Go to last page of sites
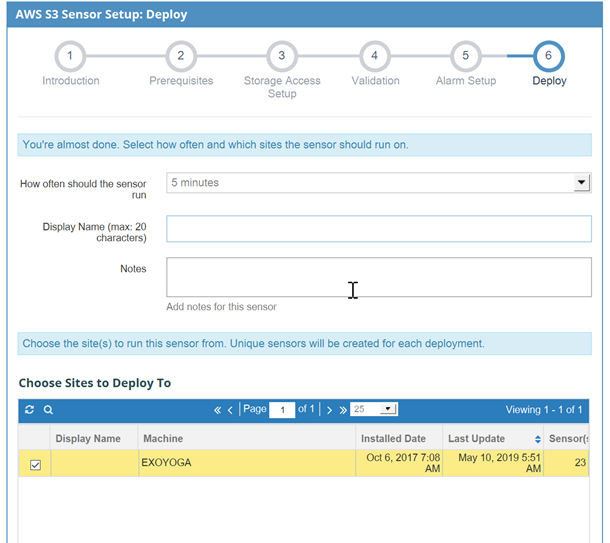 pyautogui.click(x=343, y=410)
